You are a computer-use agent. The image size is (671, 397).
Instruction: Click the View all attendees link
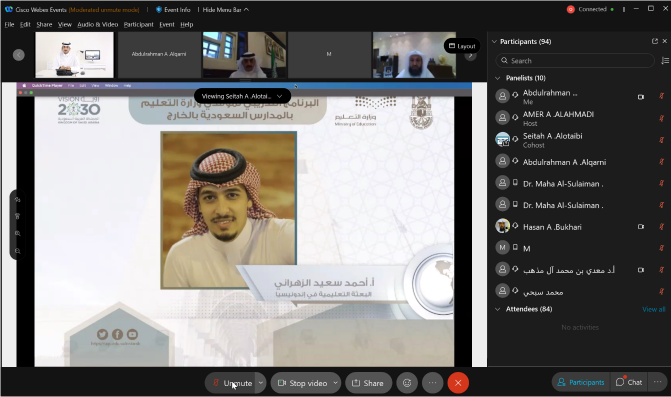click(x=653, y=309)
